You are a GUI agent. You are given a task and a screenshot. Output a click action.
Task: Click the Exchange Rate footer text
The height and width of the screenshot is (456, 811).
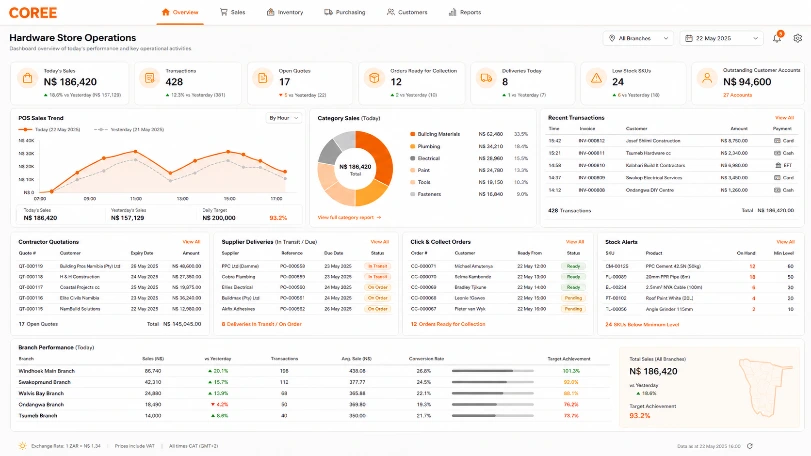tap(66, 446)
